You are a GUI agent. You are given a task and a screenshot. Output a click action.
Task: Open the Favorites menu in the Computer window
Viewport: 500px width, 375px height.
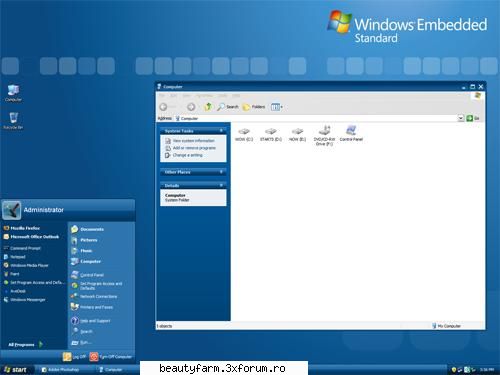pos(204,96)
